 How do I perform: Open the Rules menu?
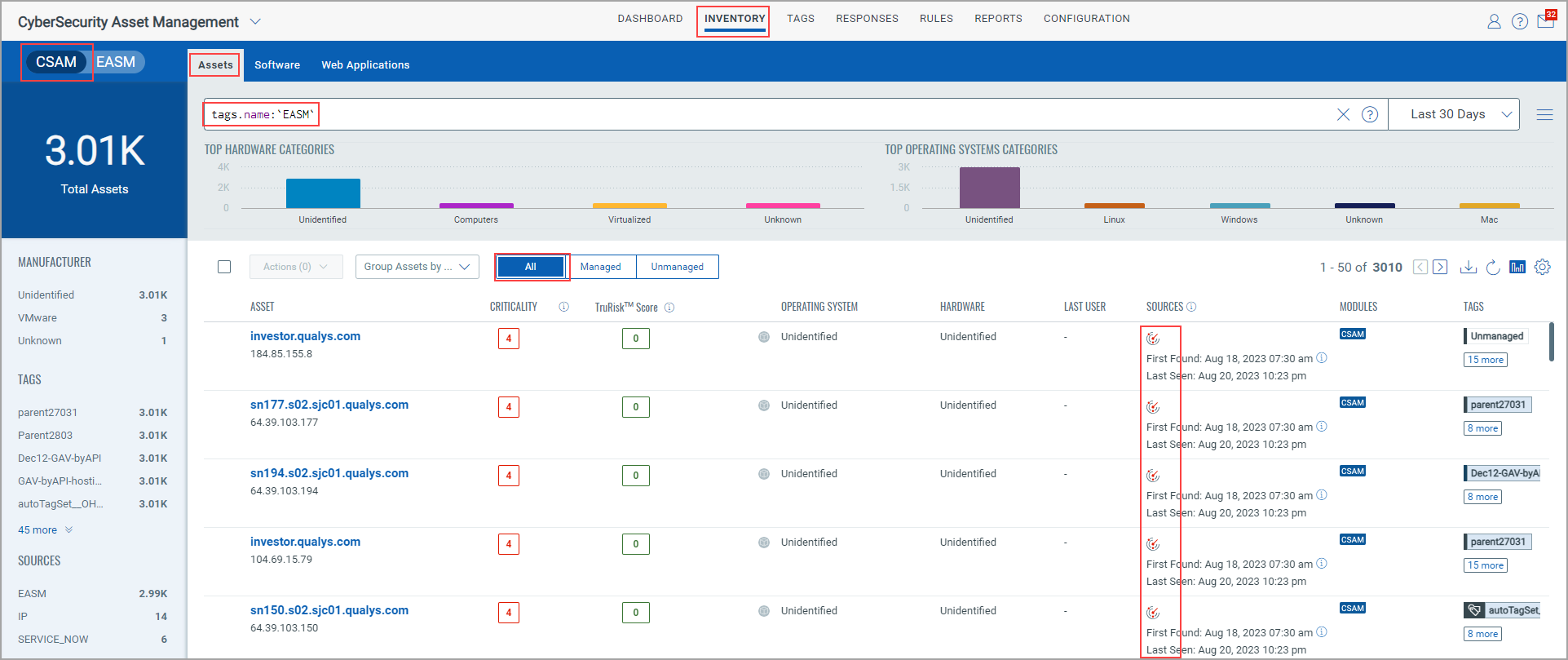(936, 19)
